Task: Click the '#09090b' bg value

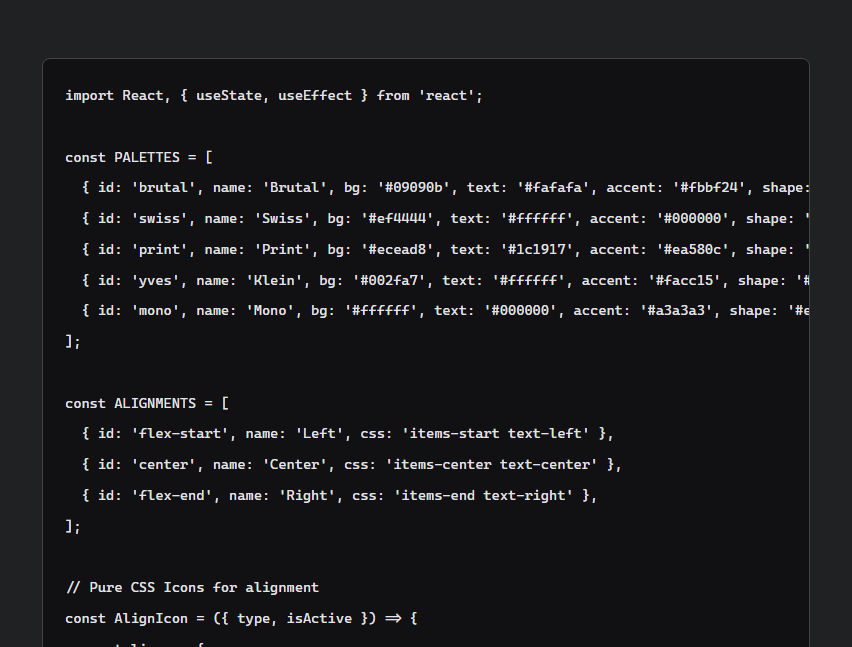Action: pos(414,188)
